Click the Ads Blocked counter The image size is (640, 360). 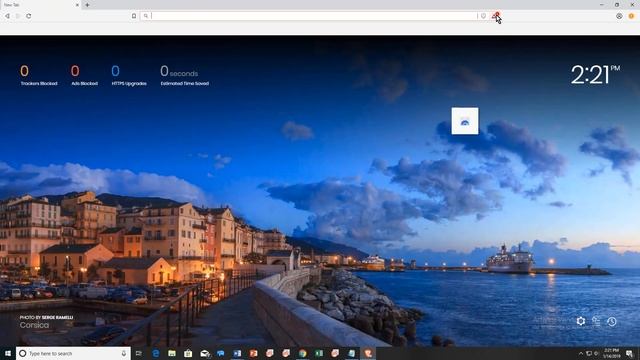point(84,76)
